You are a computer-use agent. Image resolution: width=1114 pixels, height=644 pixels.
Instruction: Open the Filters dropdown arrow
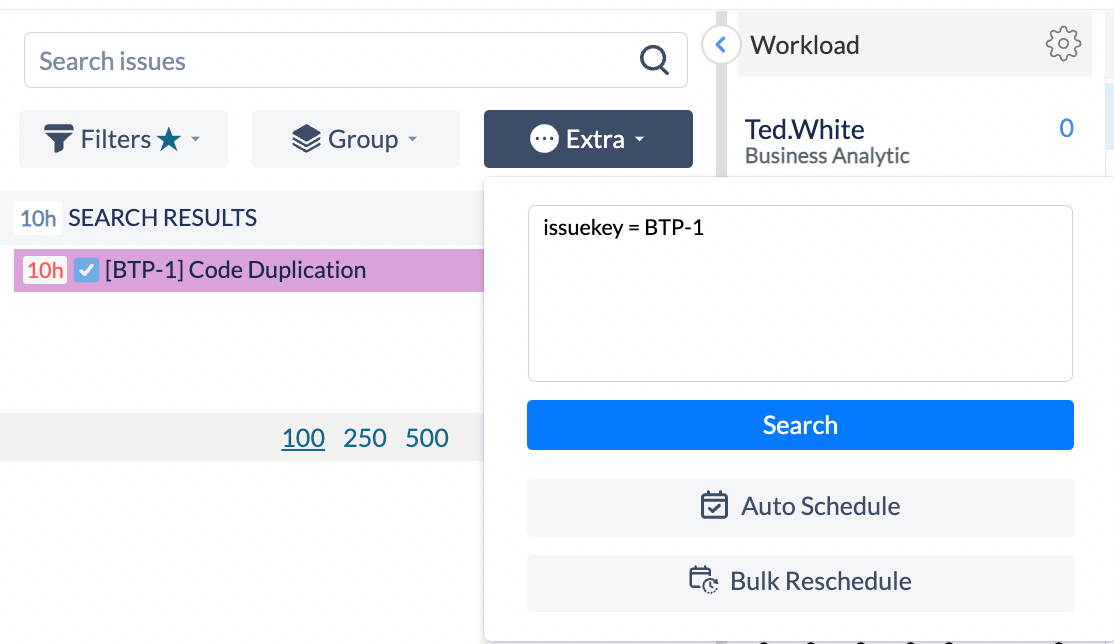tap(196, 139)
